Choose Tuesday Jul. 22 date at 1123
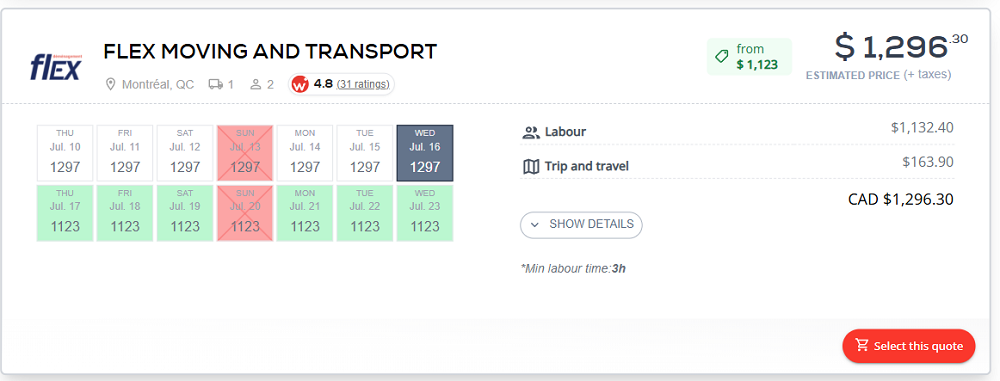Screen dimensions: 1000x381 (365, 213)
